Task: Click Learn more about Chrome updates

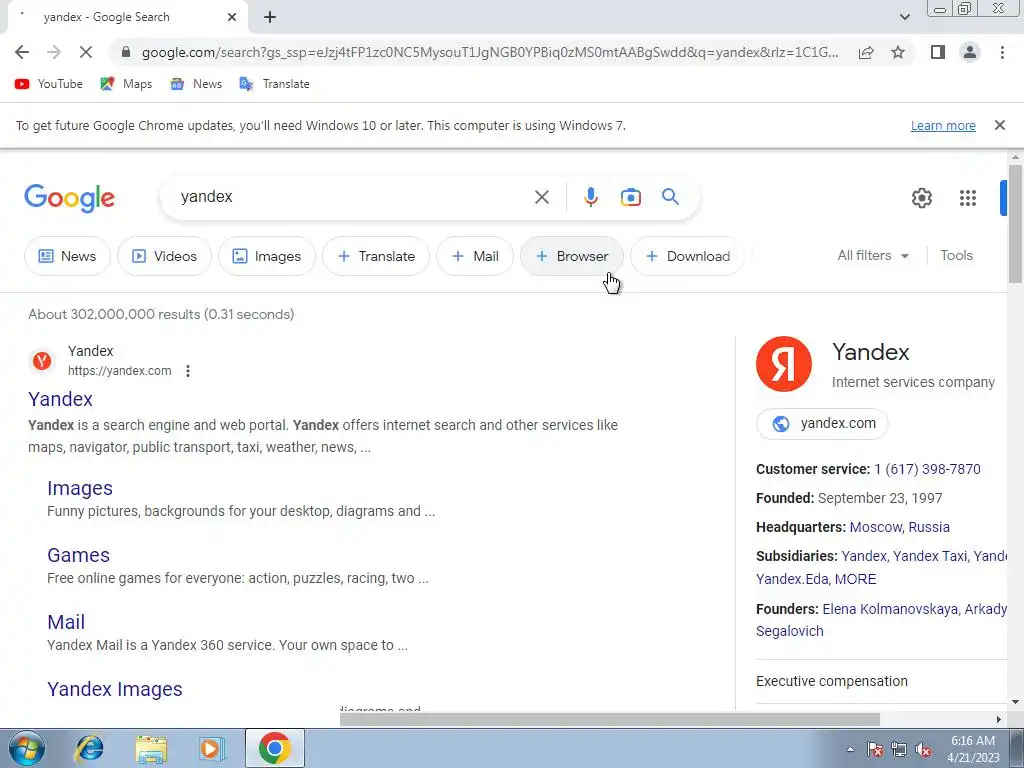Action: point(943,125)
